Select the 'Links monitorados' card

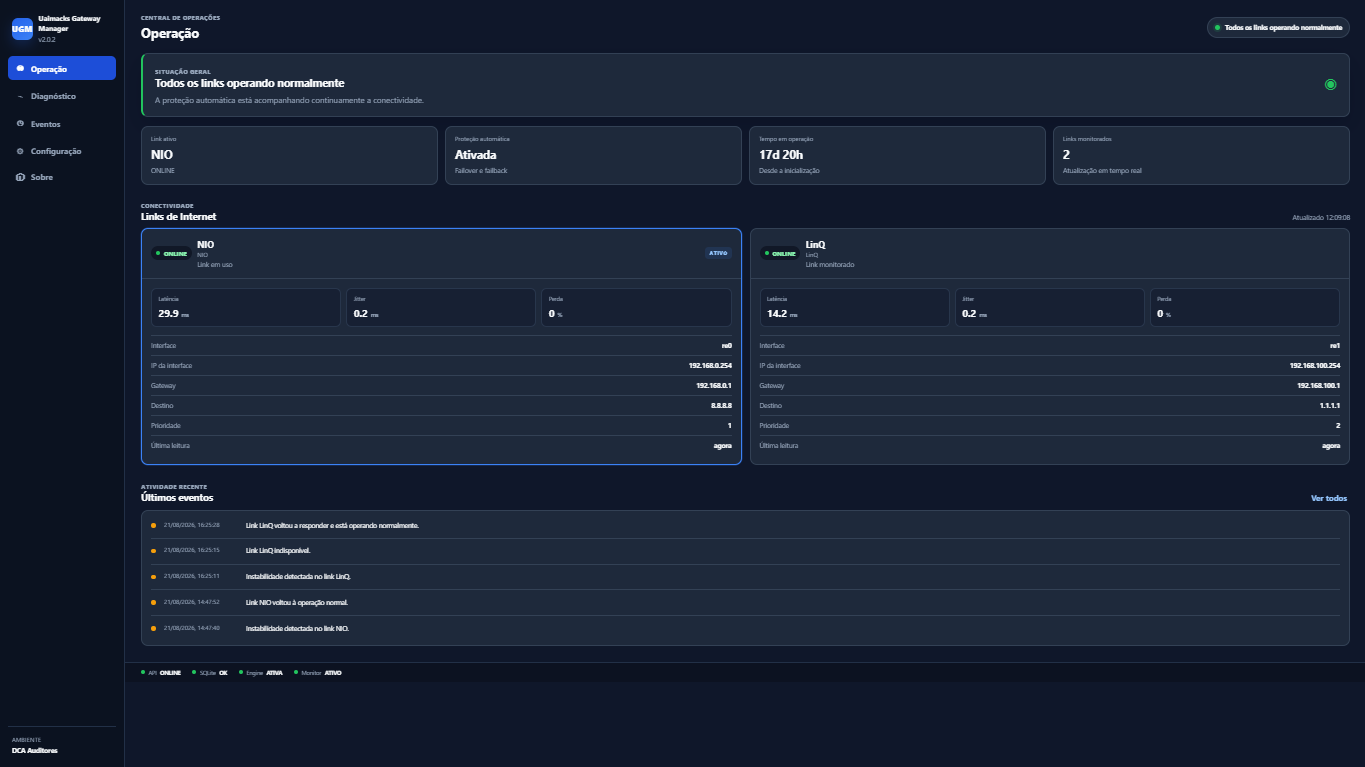click(1201, 155)
